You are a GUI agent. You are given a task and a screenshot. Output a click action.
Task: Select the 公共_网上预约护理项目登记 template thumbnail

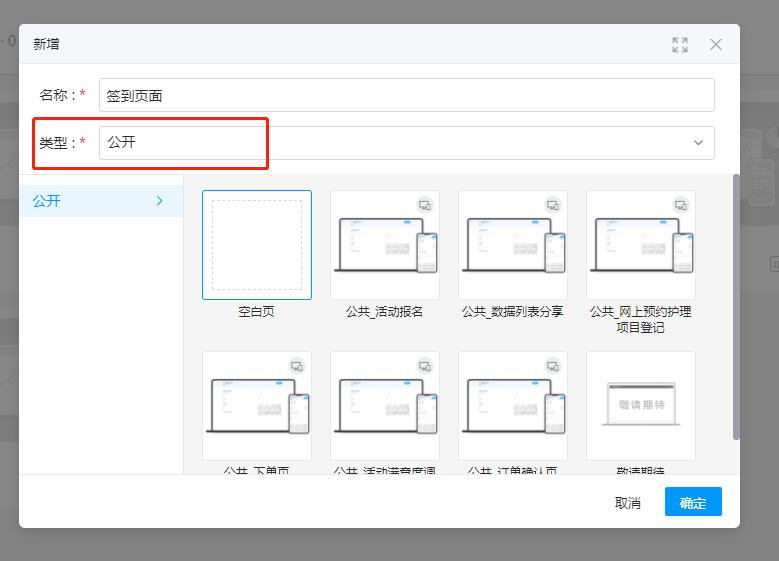641,245
